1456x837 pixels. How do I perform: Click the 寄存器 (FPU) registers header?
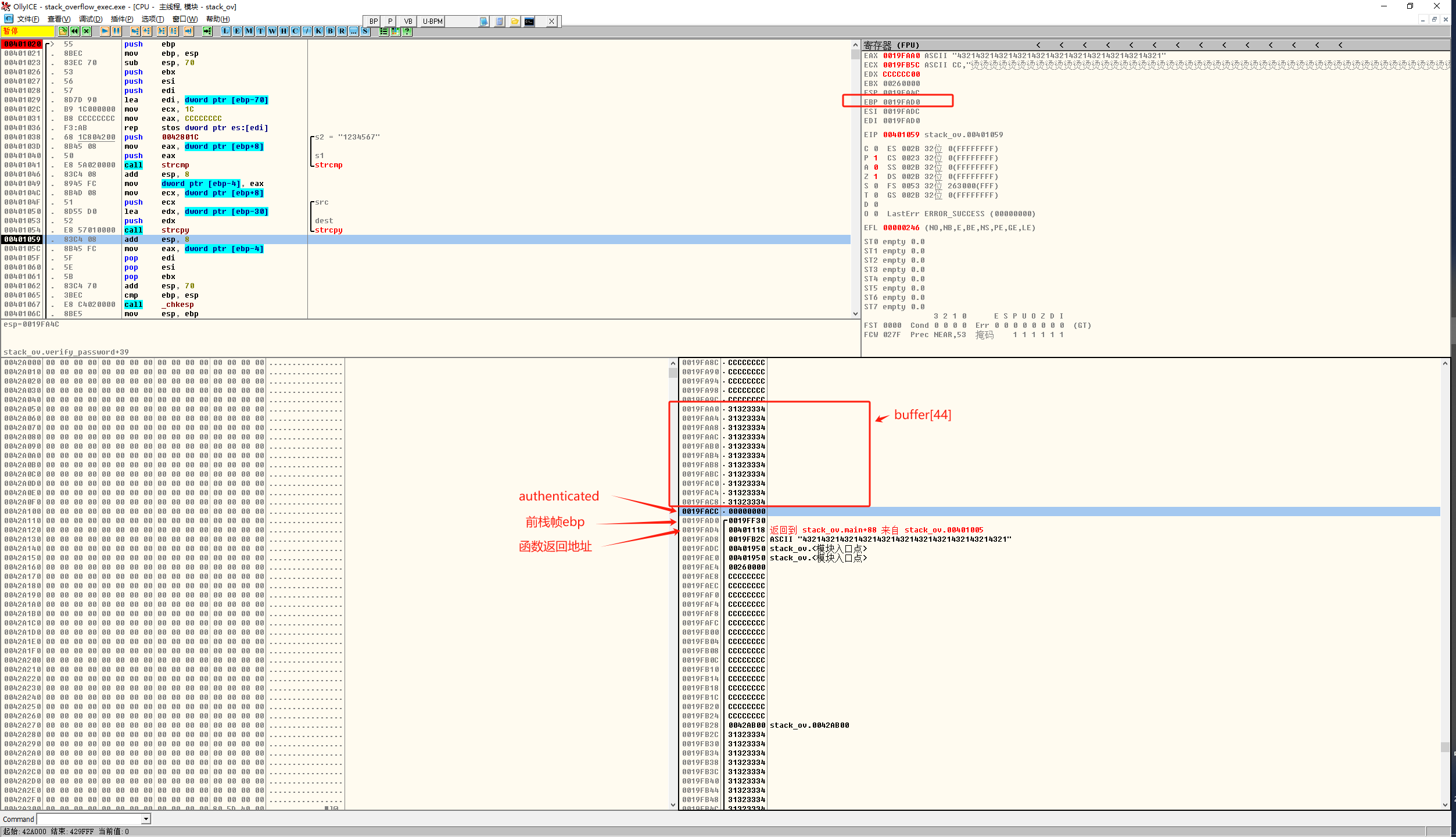click(891, 45)
